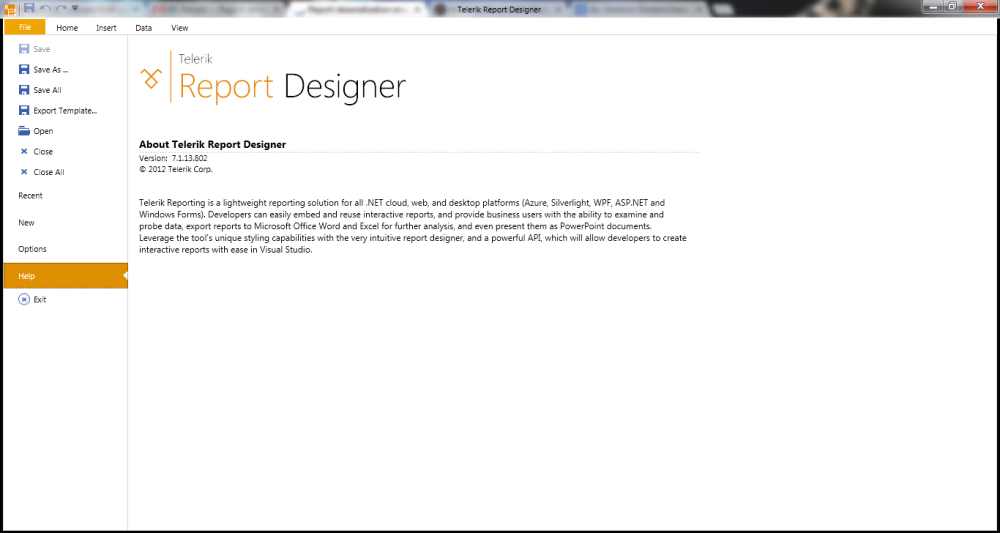Image resolution: width=1000 pixels, height=533 pixels.
Task: Choose the Save As ... label
Action: 51,70
